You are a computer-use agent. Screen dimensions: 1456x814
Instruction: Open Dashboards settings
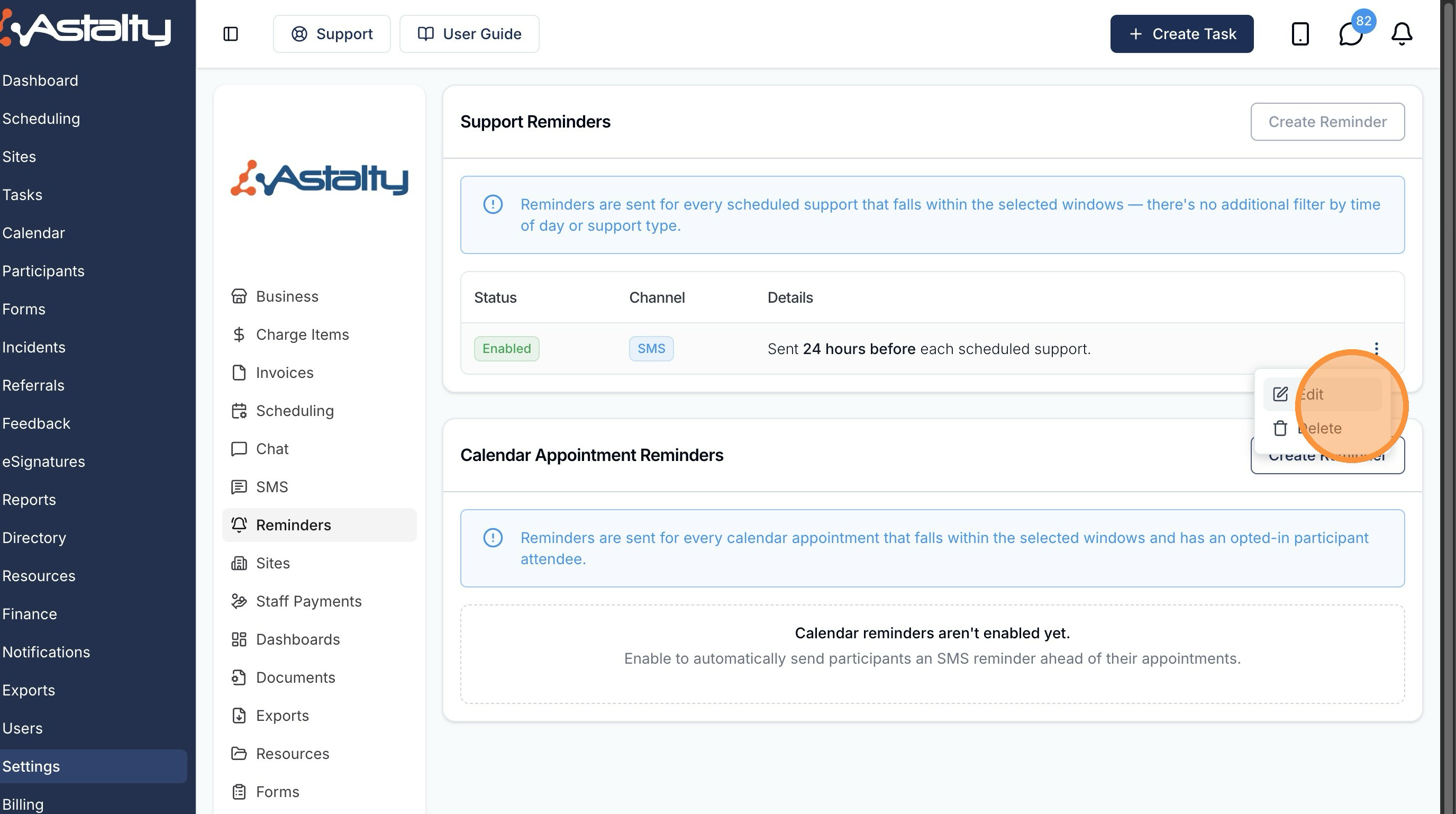320,639
